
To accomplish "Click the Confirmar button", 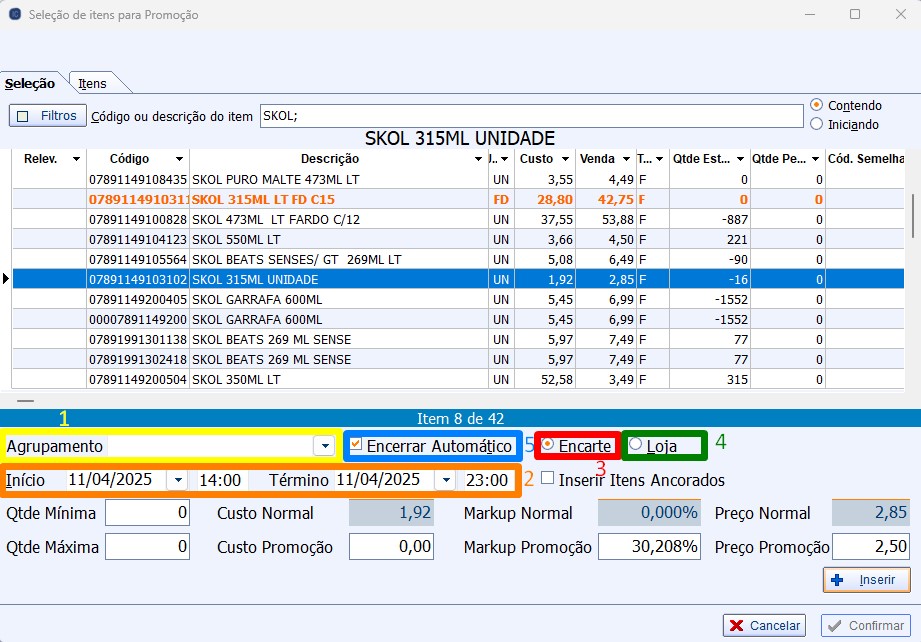I will (866, 626).
